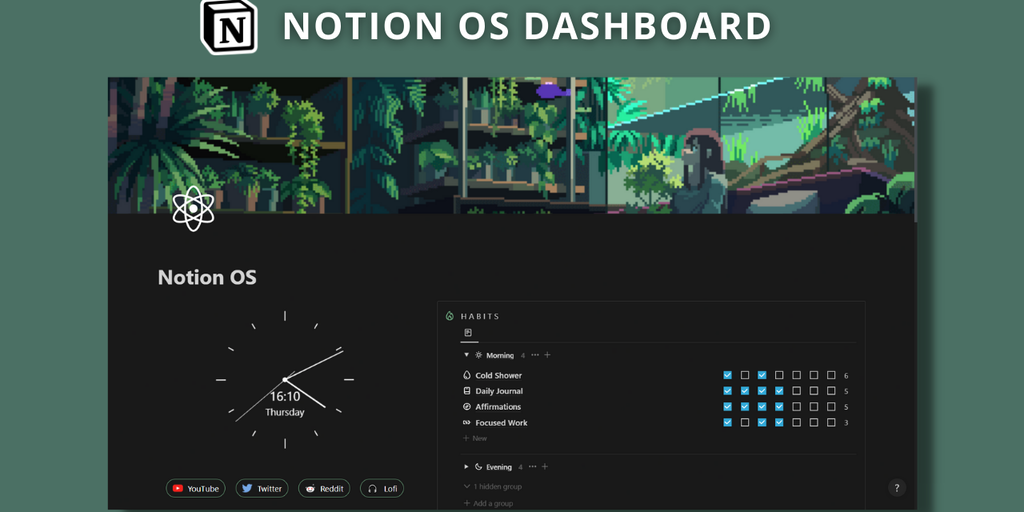Open the help question mark button
Viewport: 1024px width, 512px height.
[x=897, y=488]
